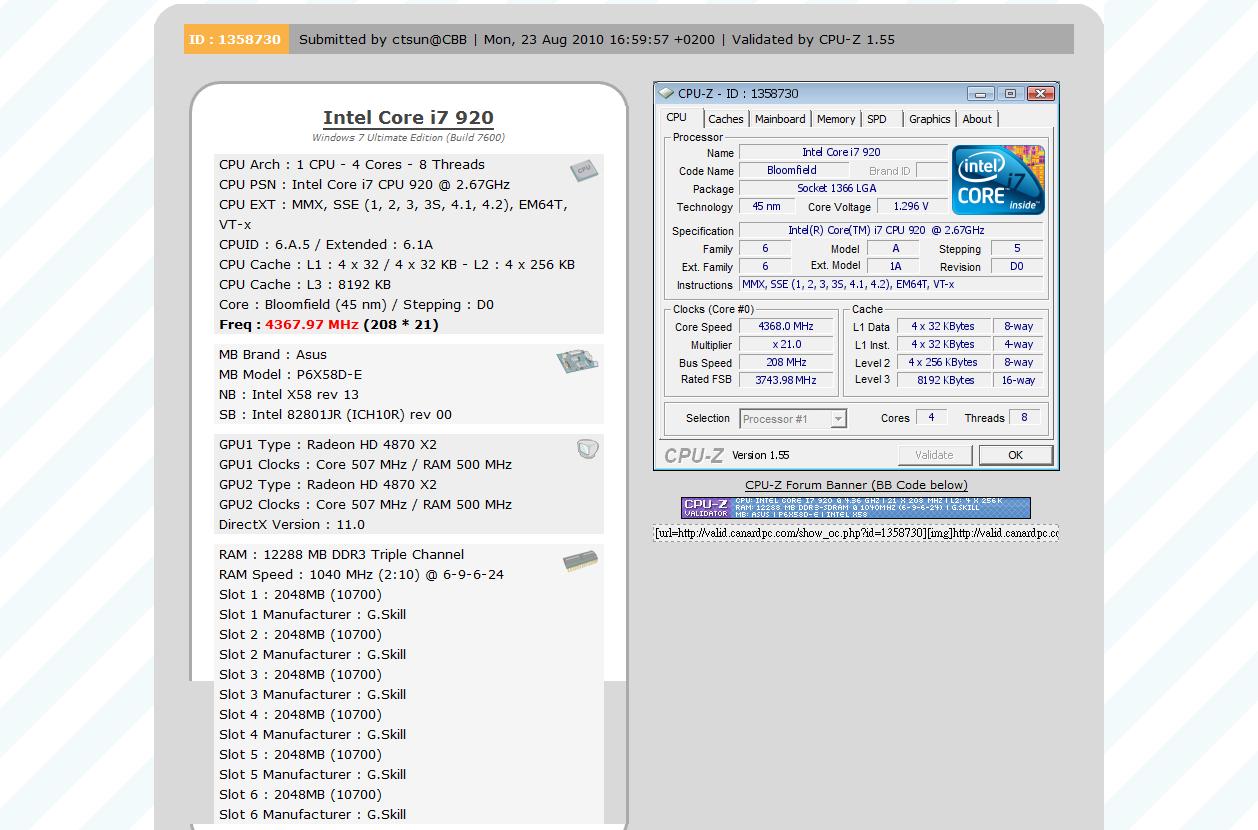Close the CPU-Z window
Screen dimensions: 1258x830
[x=1040, y=94]
